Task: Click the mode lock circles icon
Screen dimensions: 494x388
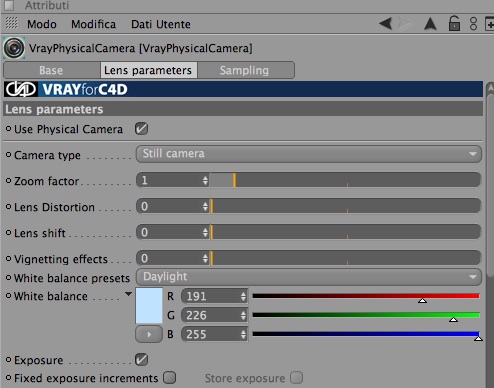Action: [x=473, y=24]
